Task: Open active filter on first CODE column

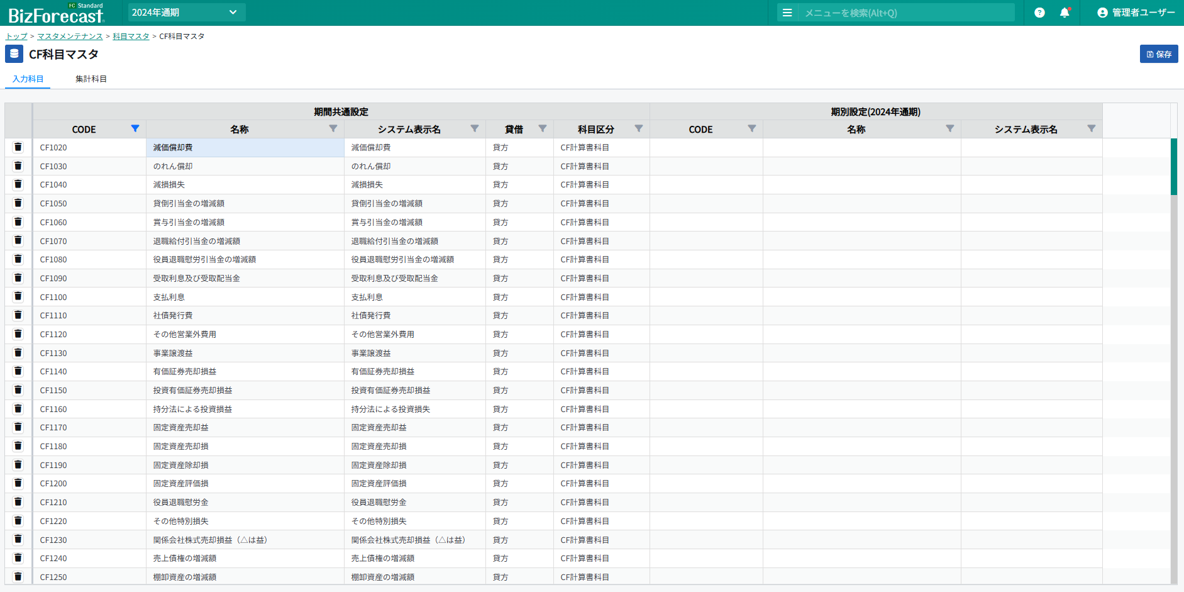Action: point(135,129)
